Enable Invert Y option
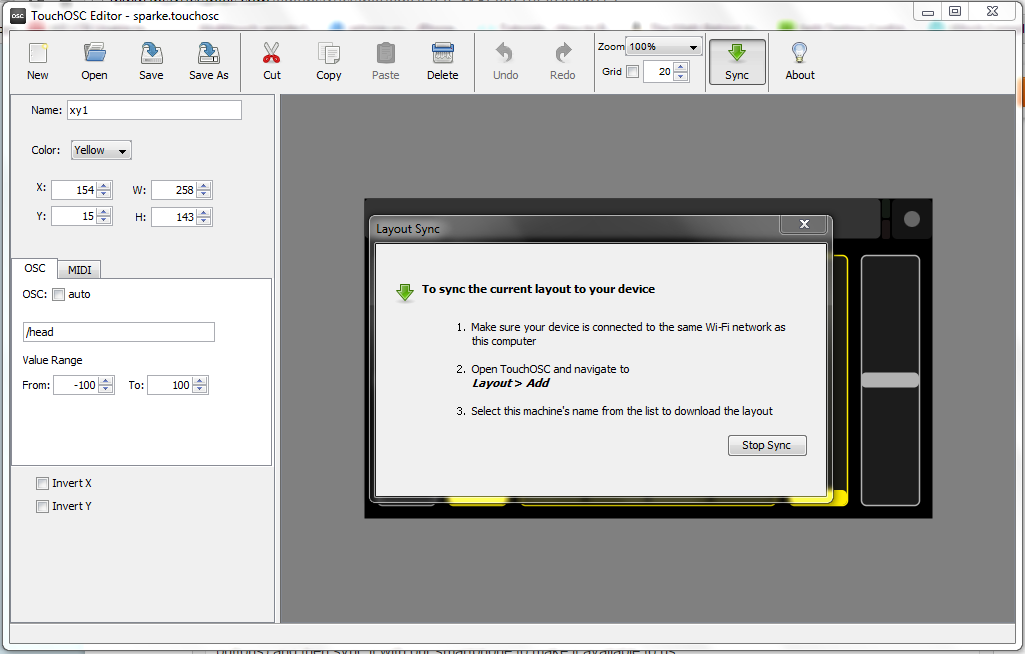The width and height of the screenshot is (1025, 654). tap(42, 506)
